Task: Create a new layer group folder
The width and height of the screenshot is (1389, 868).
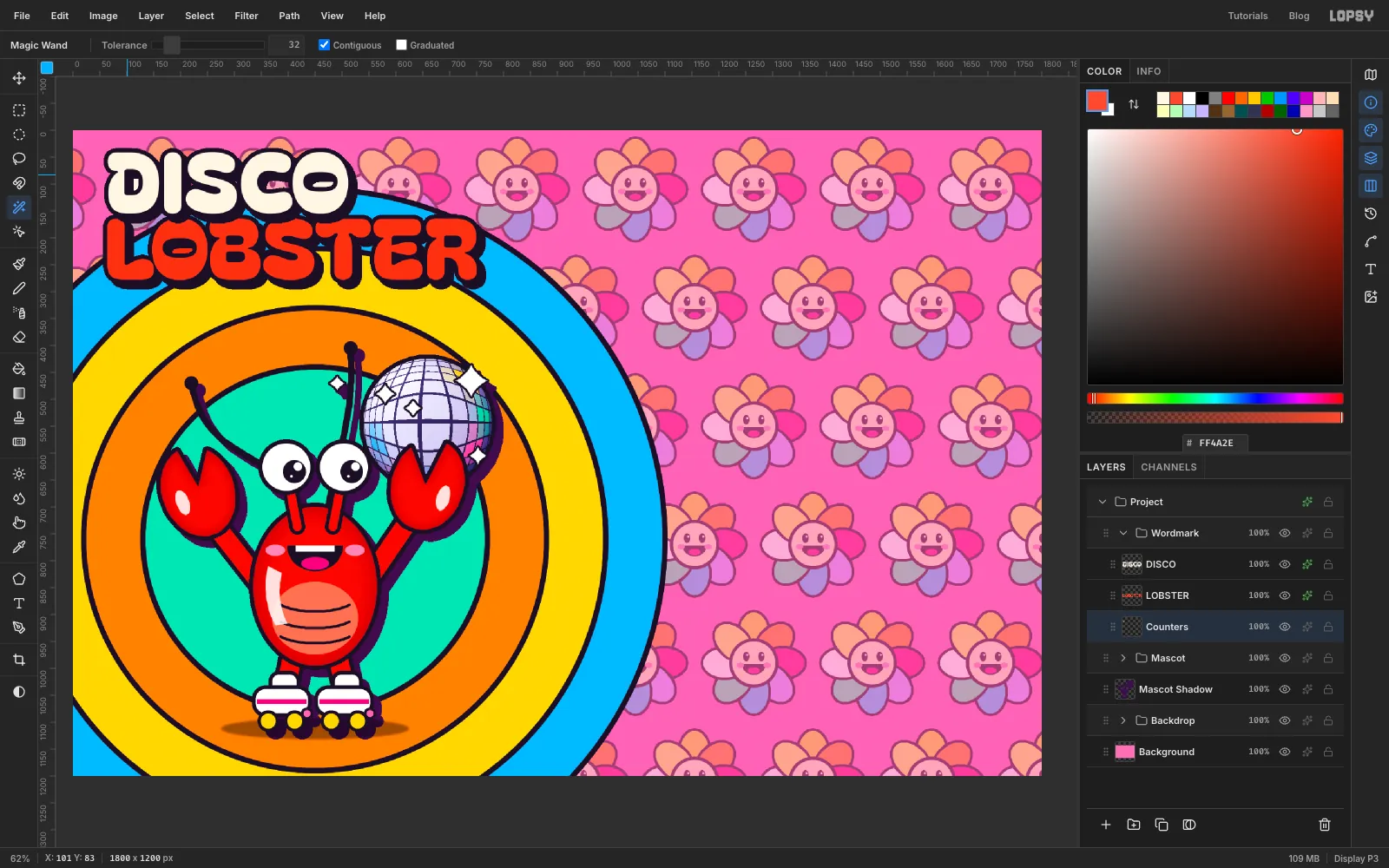Action: coord(1134,825)
